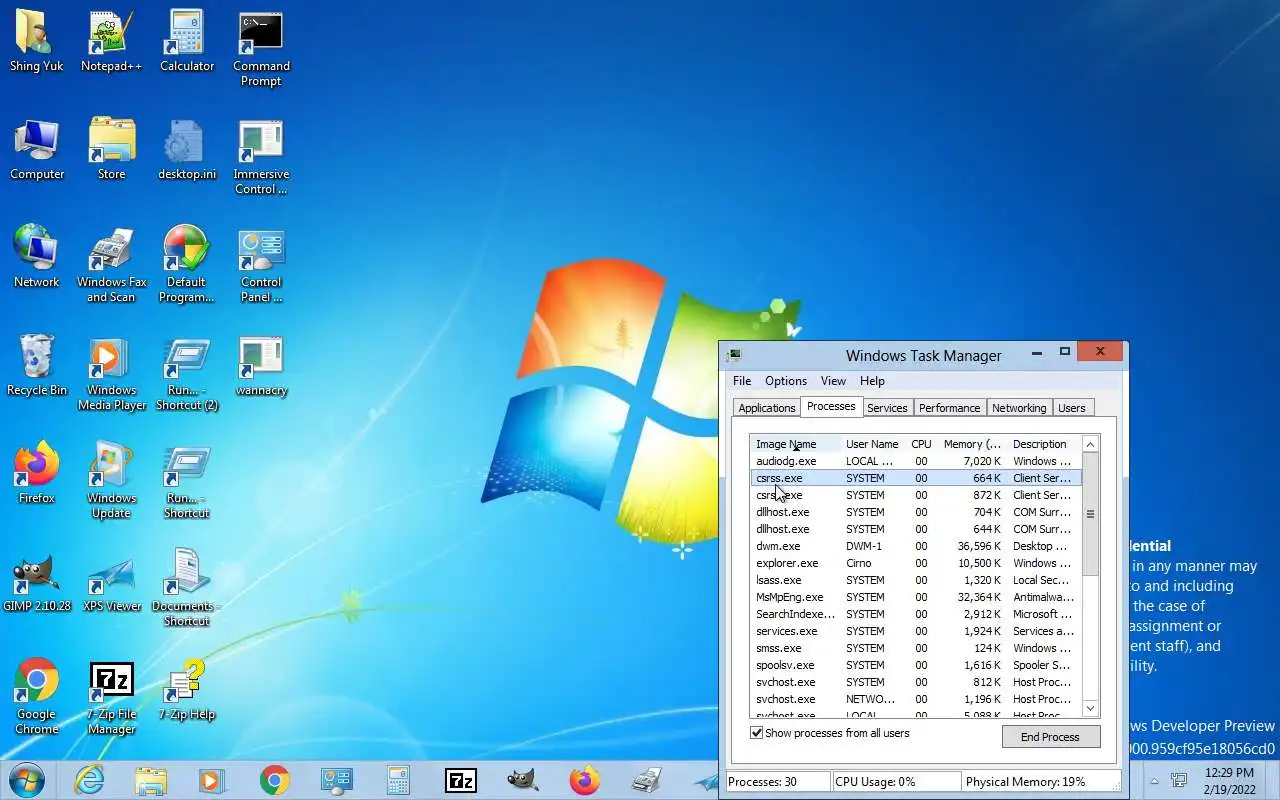Select the Store folder shortcut on desktop
This screenshot has height=800, width=1280.
pos(111,150)
